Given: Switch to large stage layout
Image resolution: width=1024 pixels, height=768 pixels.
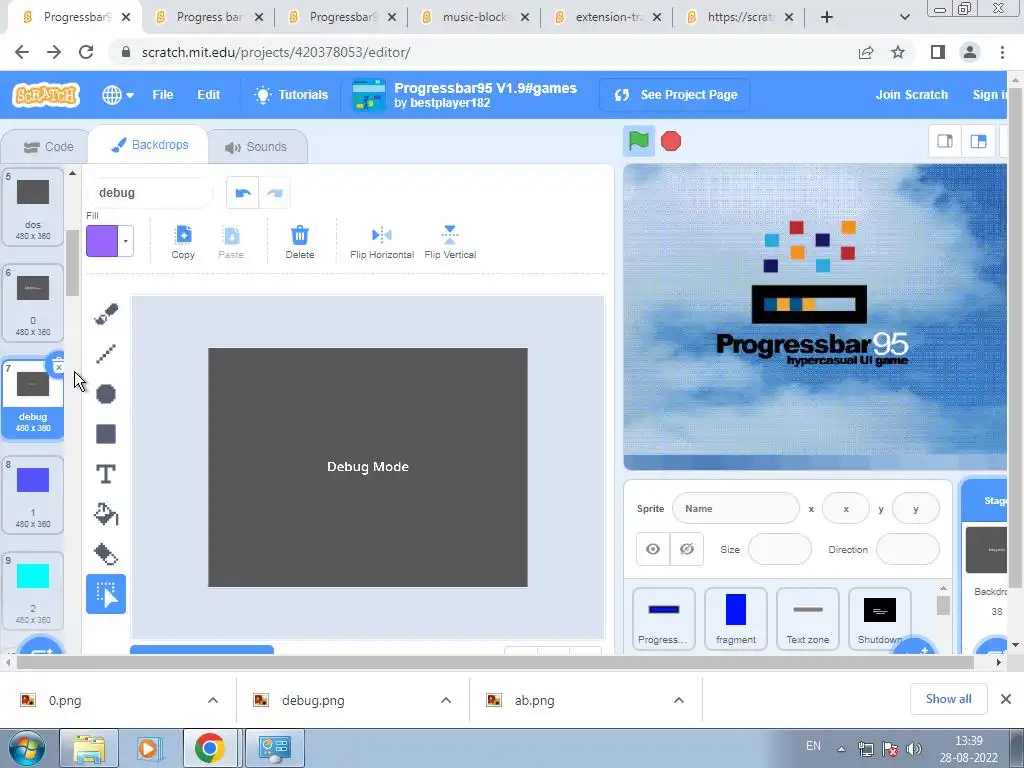Looking at the screenshot, I should tap(978, 141).
